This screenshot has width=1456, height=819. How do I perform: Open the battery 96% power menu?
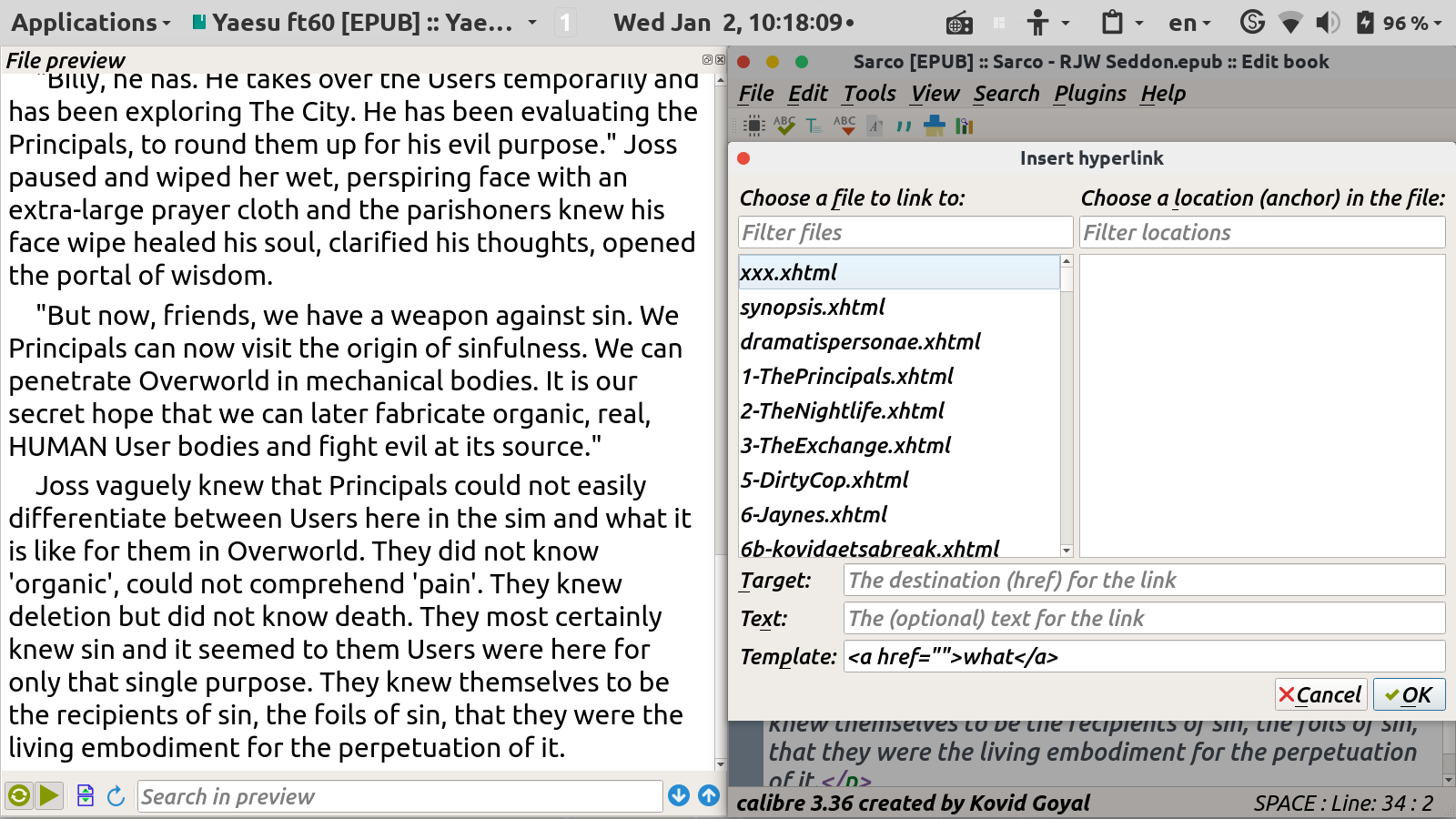pyautogui.click(x=1399, y=23)
